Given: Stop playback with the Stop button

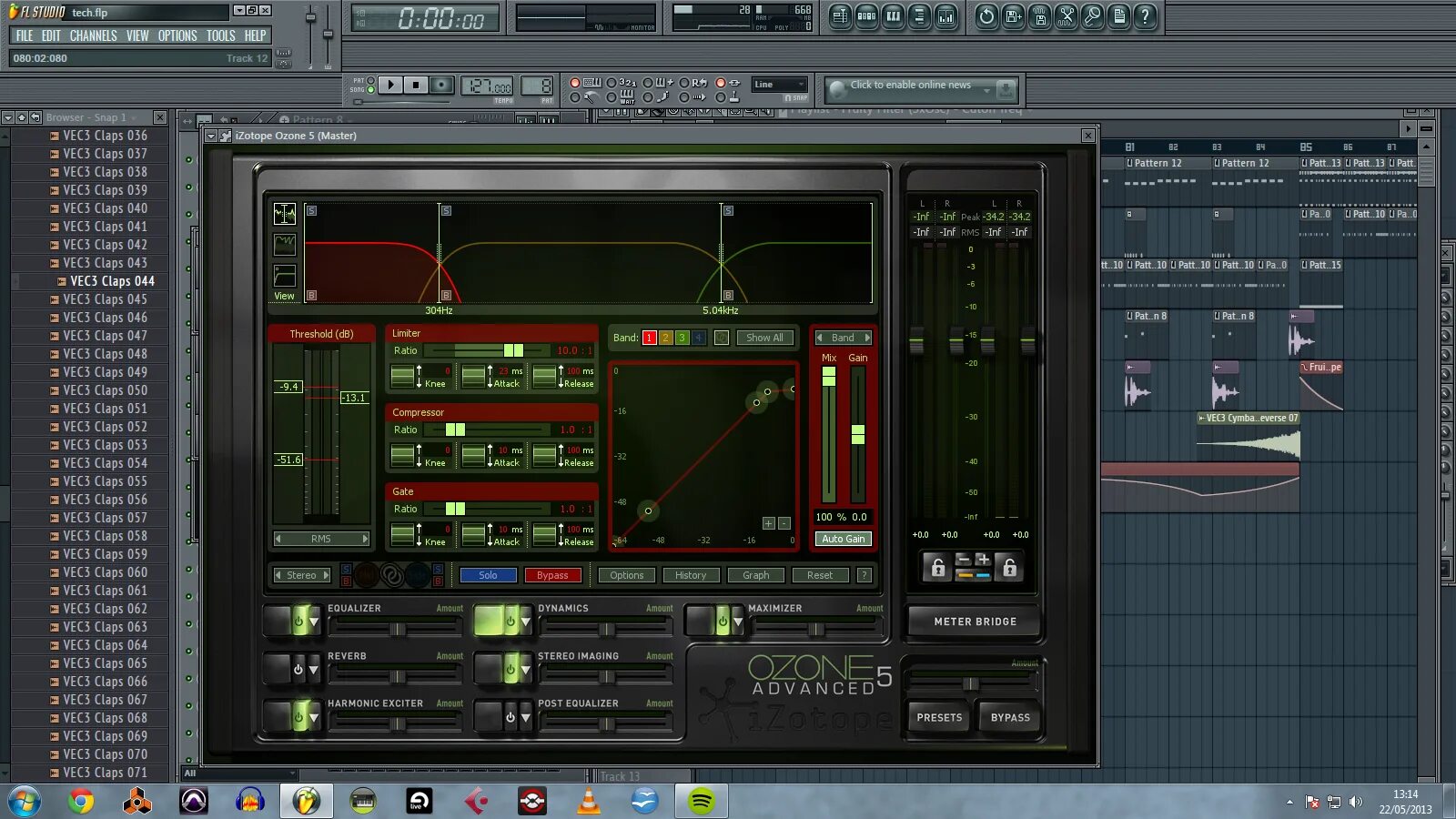Looking at the screenshot, I should click(x=416, y=85).
